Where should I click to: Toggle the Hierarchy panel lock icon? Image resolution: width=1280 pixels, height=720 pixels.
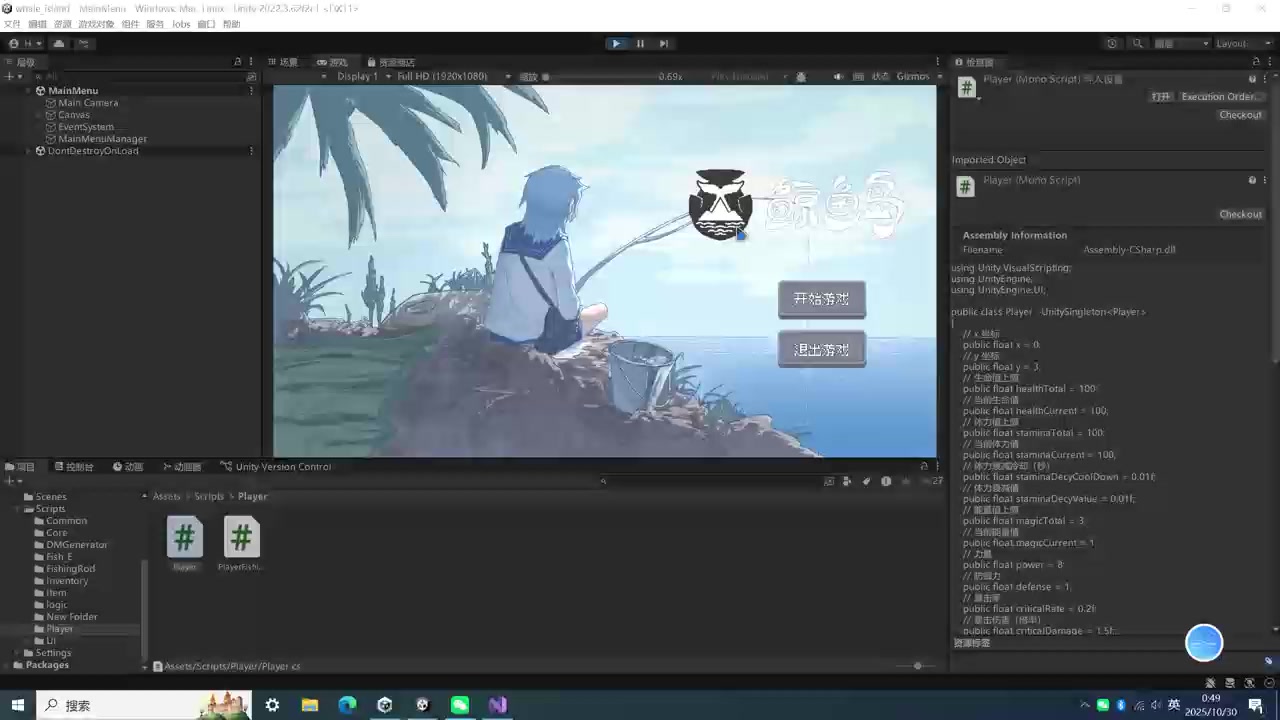tap(237, 62)
